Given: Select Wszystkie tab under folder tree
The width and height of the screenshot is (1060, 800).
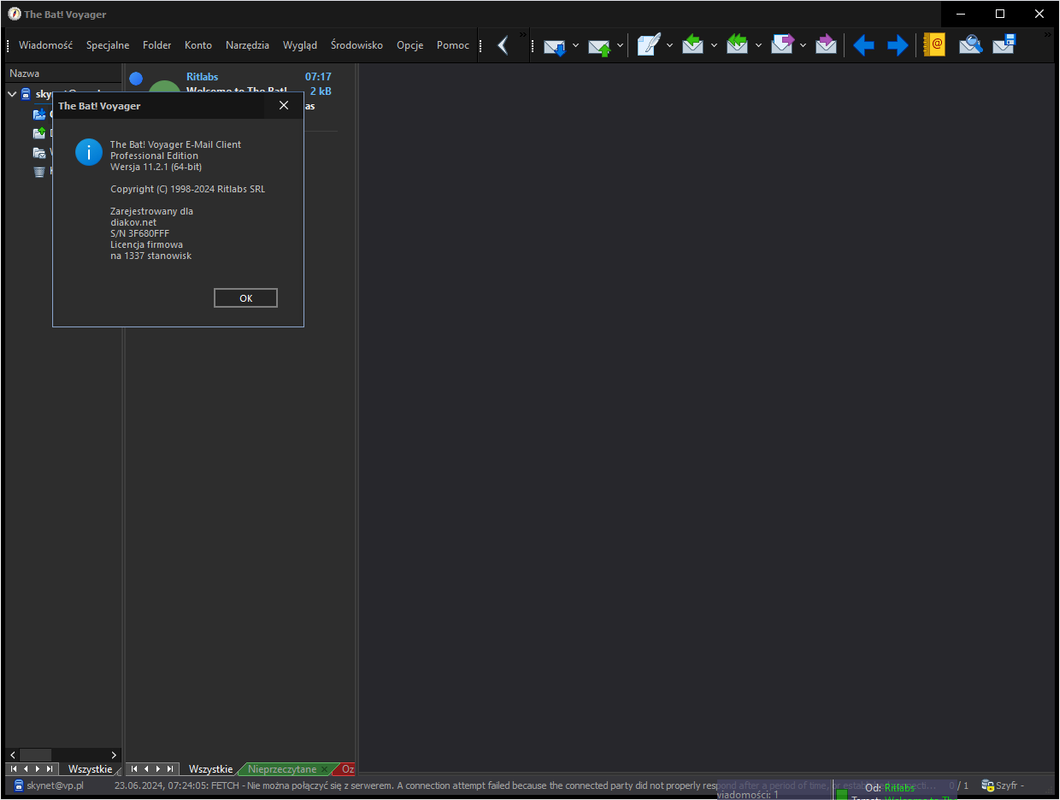Looking at the screenshot, I should [90, 769].
